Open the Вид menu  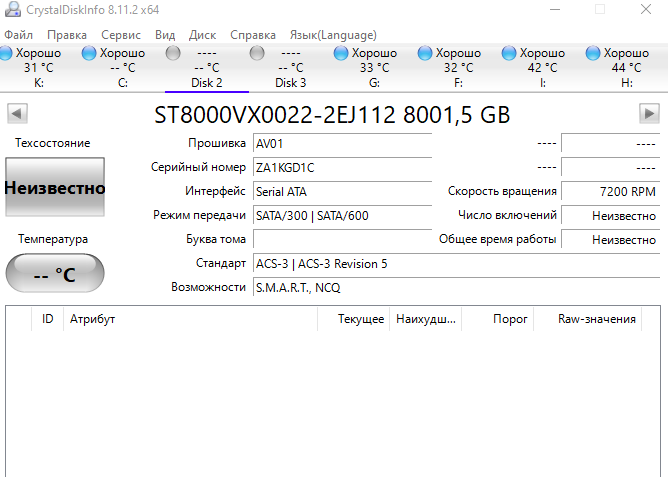pyautogui.click(x=165, y=35)
